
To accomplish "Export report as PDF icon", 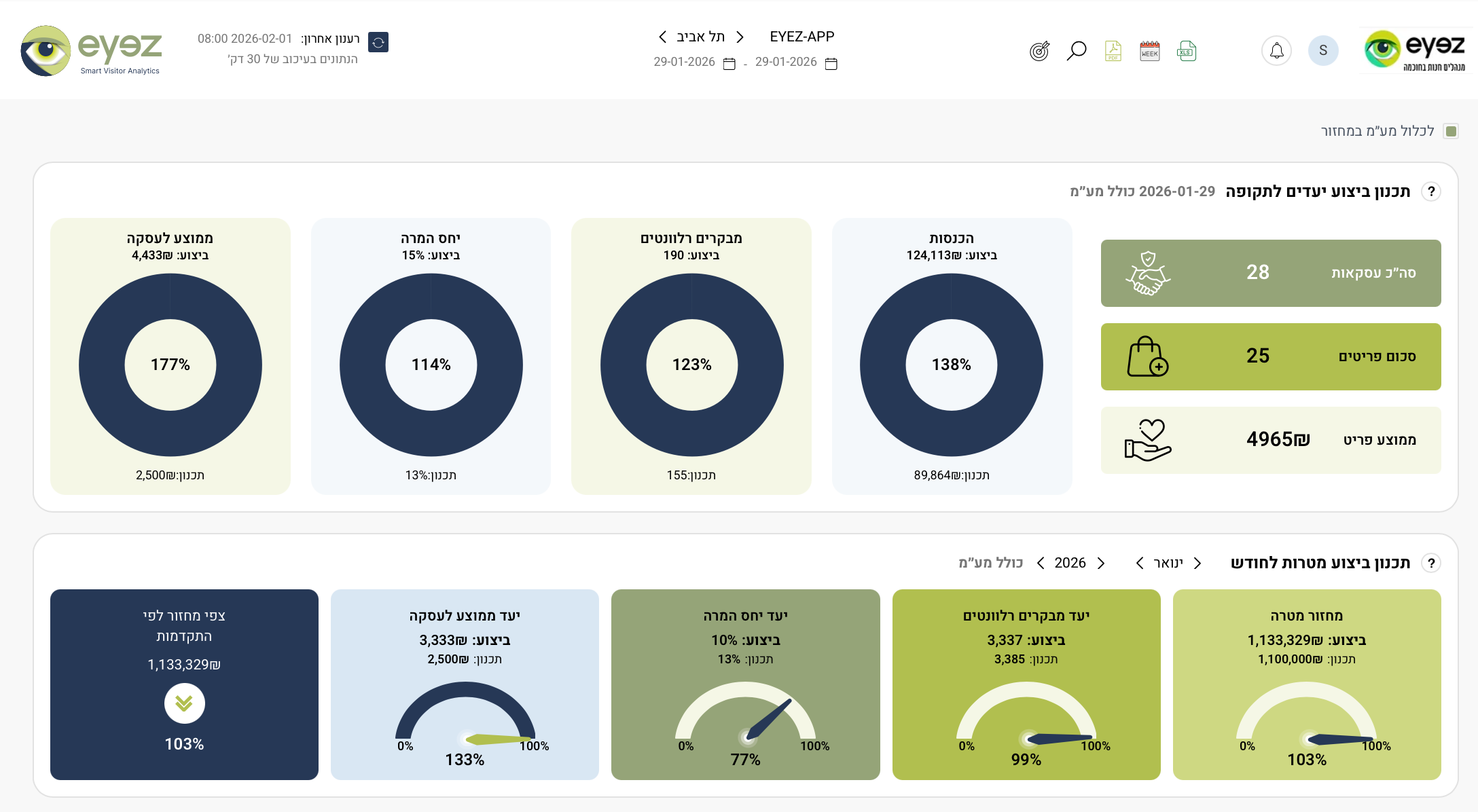I will (x=1113, y=51).
